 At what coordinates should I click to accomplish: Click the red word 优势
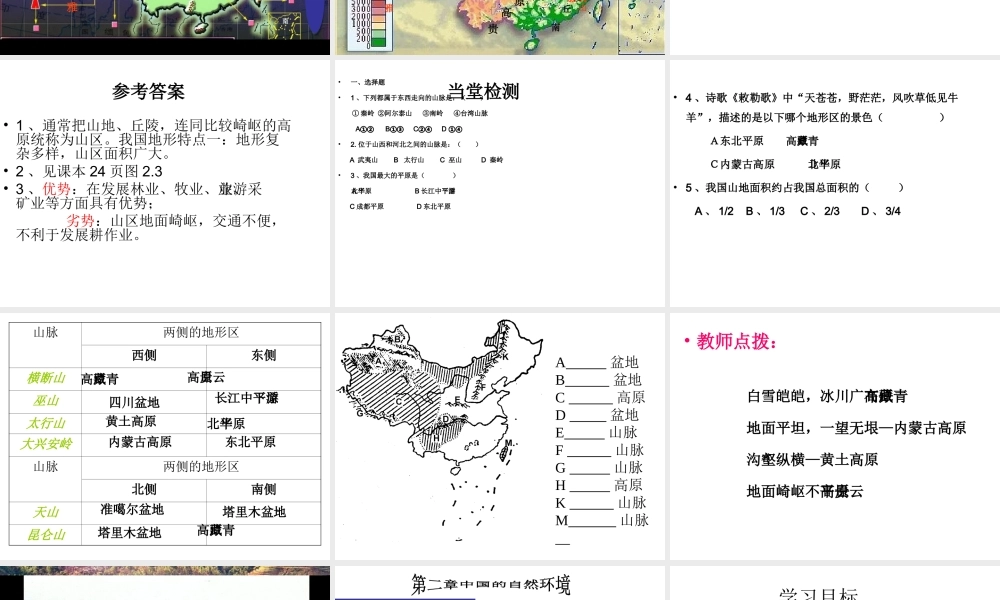click(57, 189)
